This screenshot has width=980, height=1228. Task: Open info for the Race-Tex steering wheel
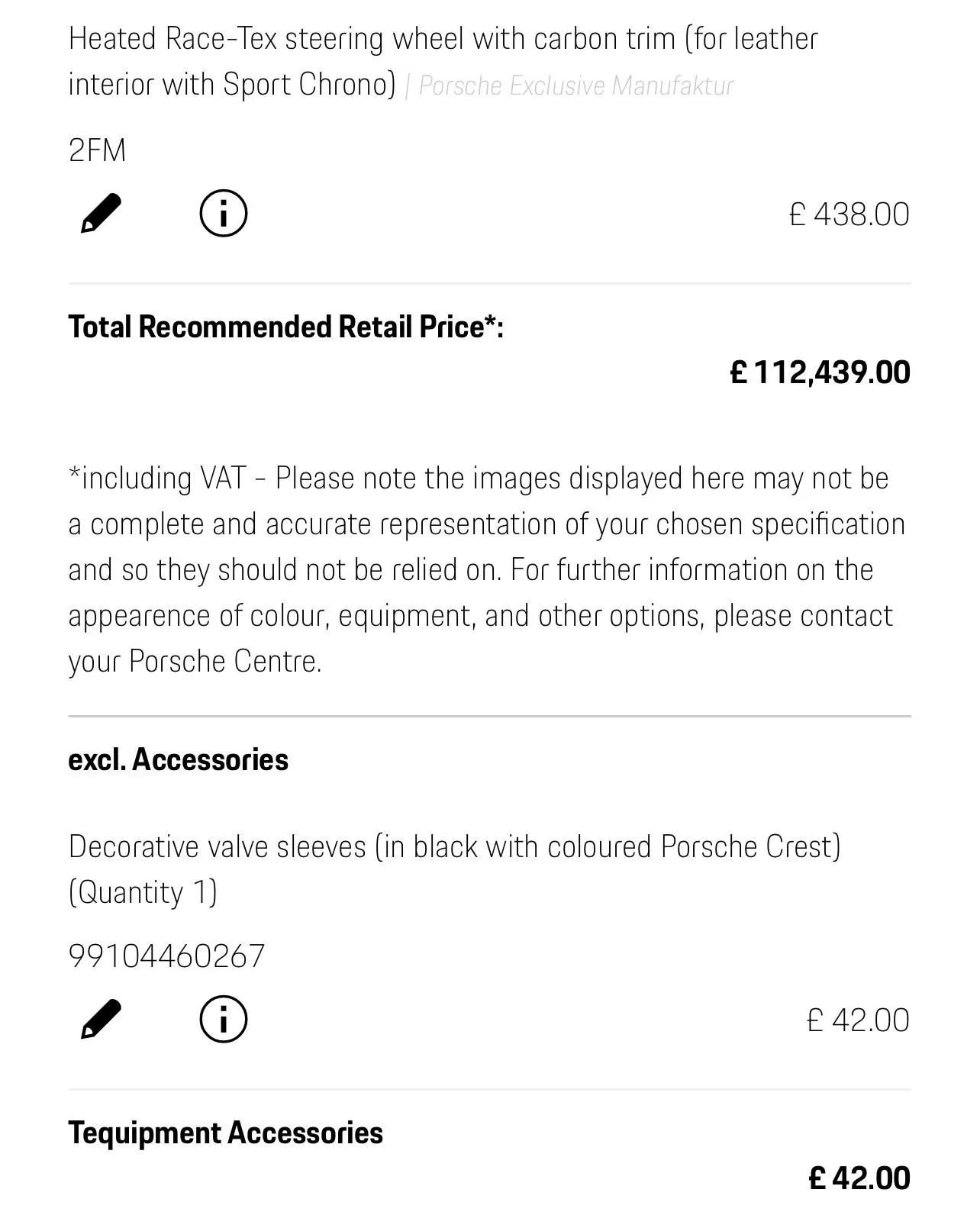[224, 214]
